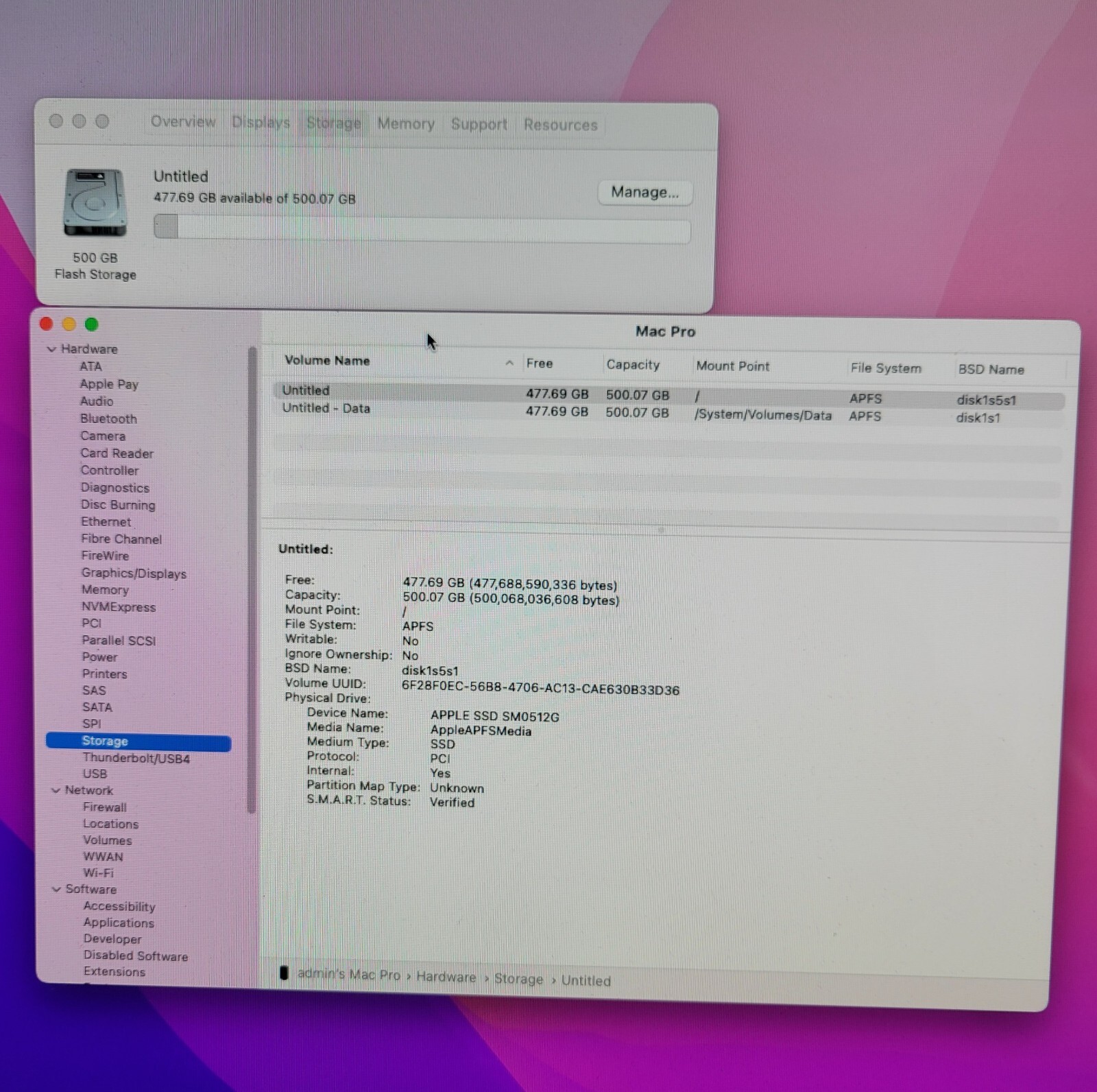Select Extensions under Software
The height and width of the screenshot is (1092, 1097).
point(114,972)
